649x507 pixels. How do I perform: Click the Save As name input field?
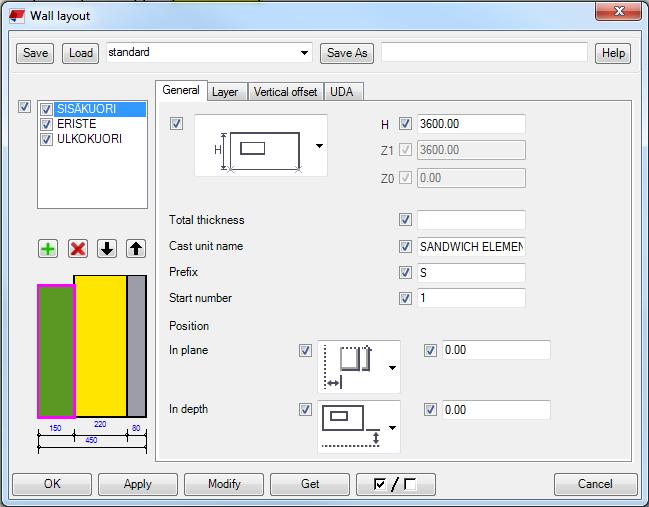484,53
